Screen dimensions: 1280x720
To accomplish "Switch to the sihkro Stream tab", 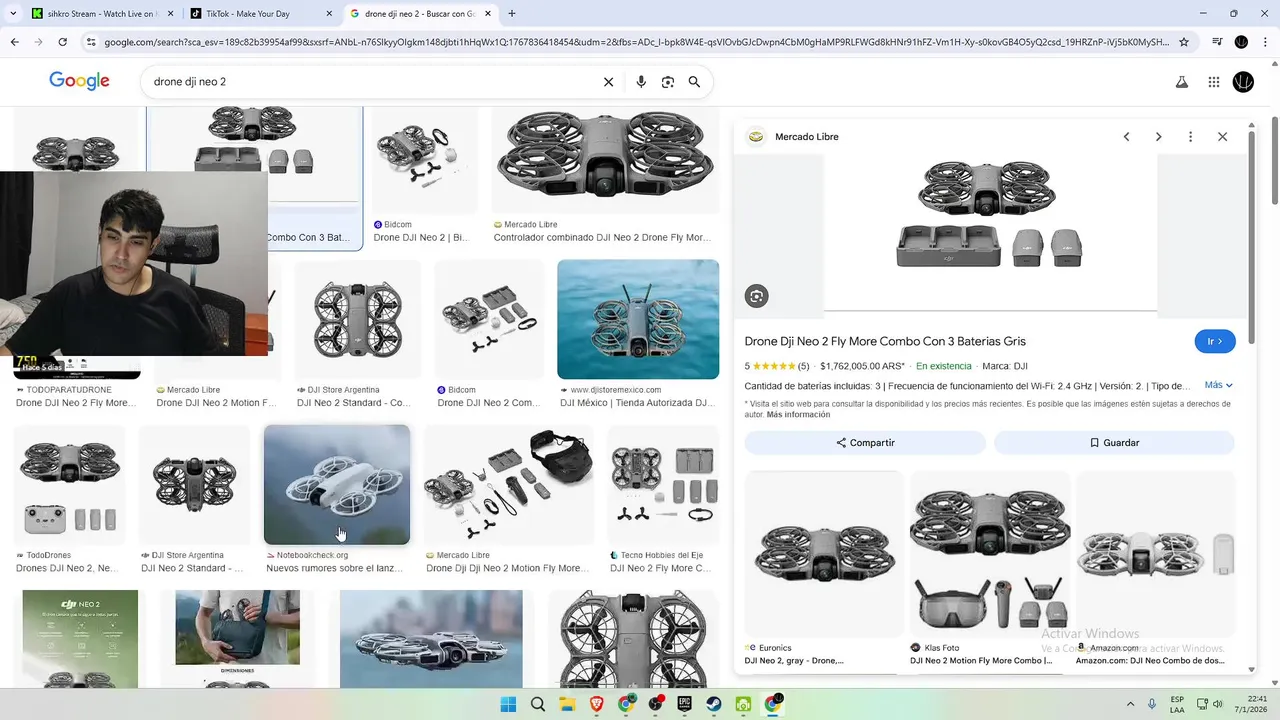I will click(x=103, y=14).
